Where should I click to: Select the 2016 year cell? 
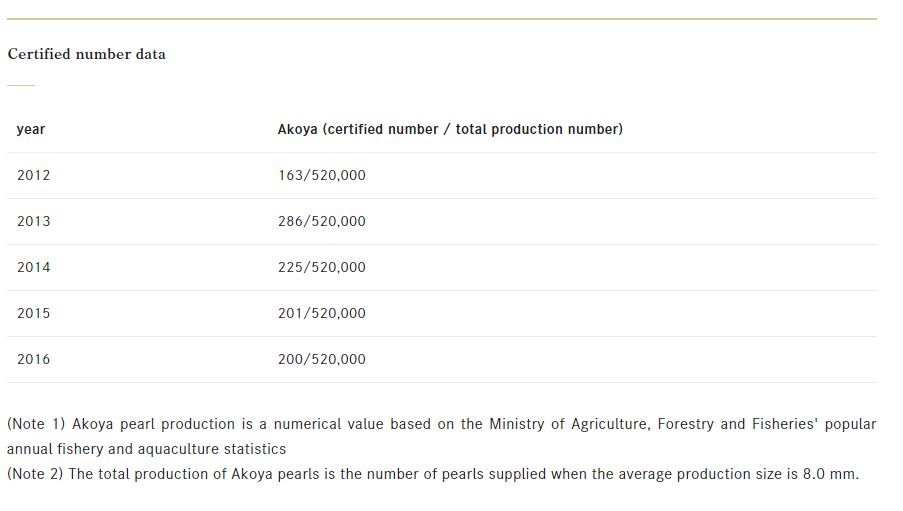[x=33, y=359]
